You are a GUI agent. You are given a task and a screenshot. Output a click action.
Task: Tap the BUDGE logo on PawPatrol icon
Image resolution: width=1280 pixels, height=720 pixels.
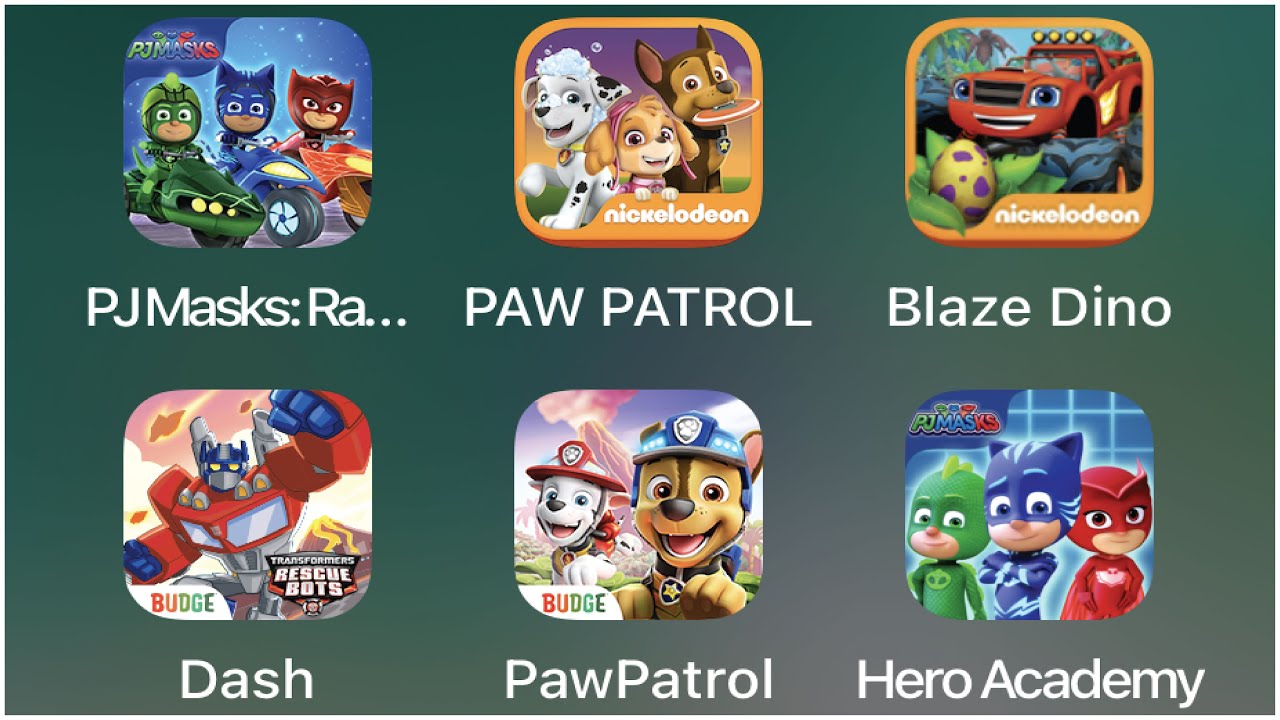[574, 603]
